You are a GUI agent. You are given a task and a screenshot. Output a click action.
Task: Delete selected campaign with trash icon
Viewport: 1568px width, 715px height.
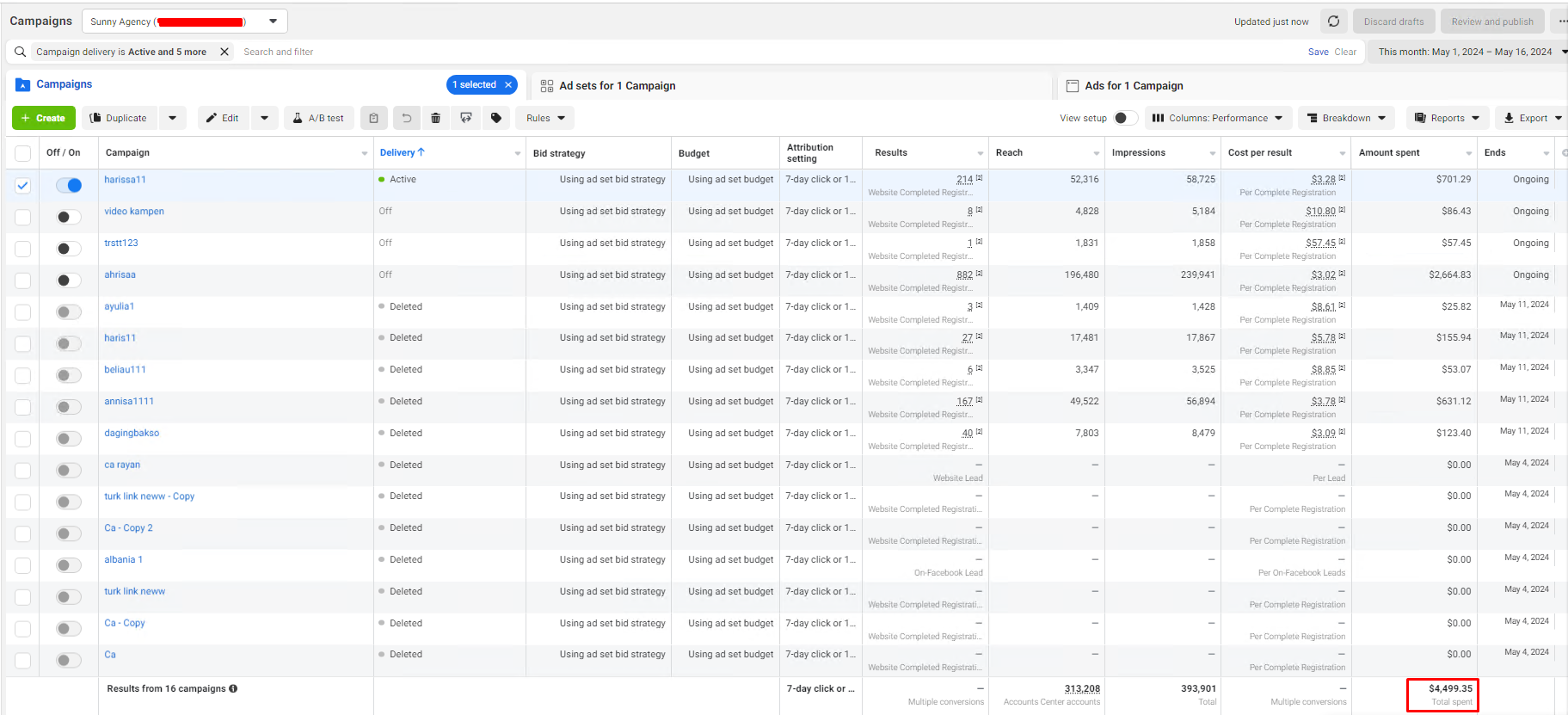tap(436, 118)
